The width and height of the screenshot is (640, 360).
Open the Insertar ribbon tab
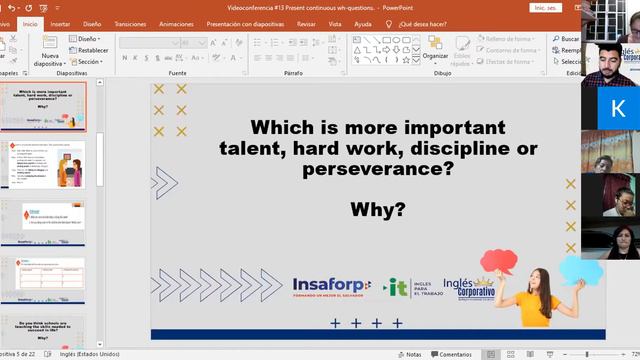click(60, 24)
